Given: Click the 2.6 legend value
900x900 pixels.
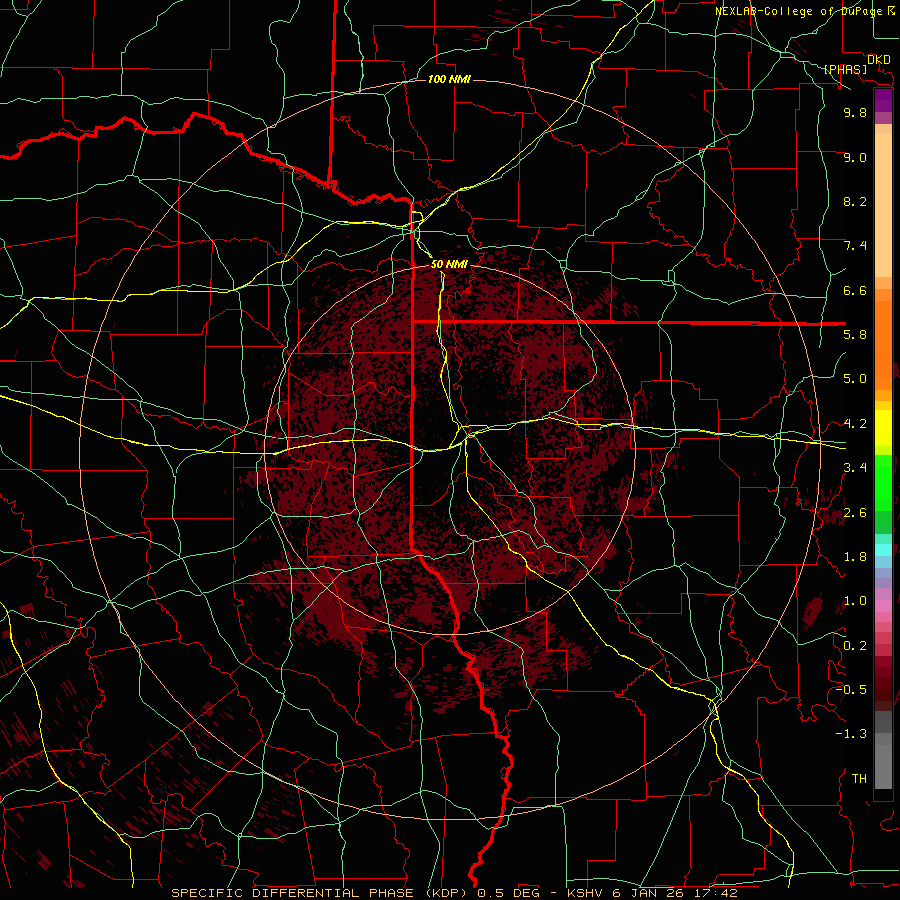Looking at the screenshot, I should (x=855, y=513).
